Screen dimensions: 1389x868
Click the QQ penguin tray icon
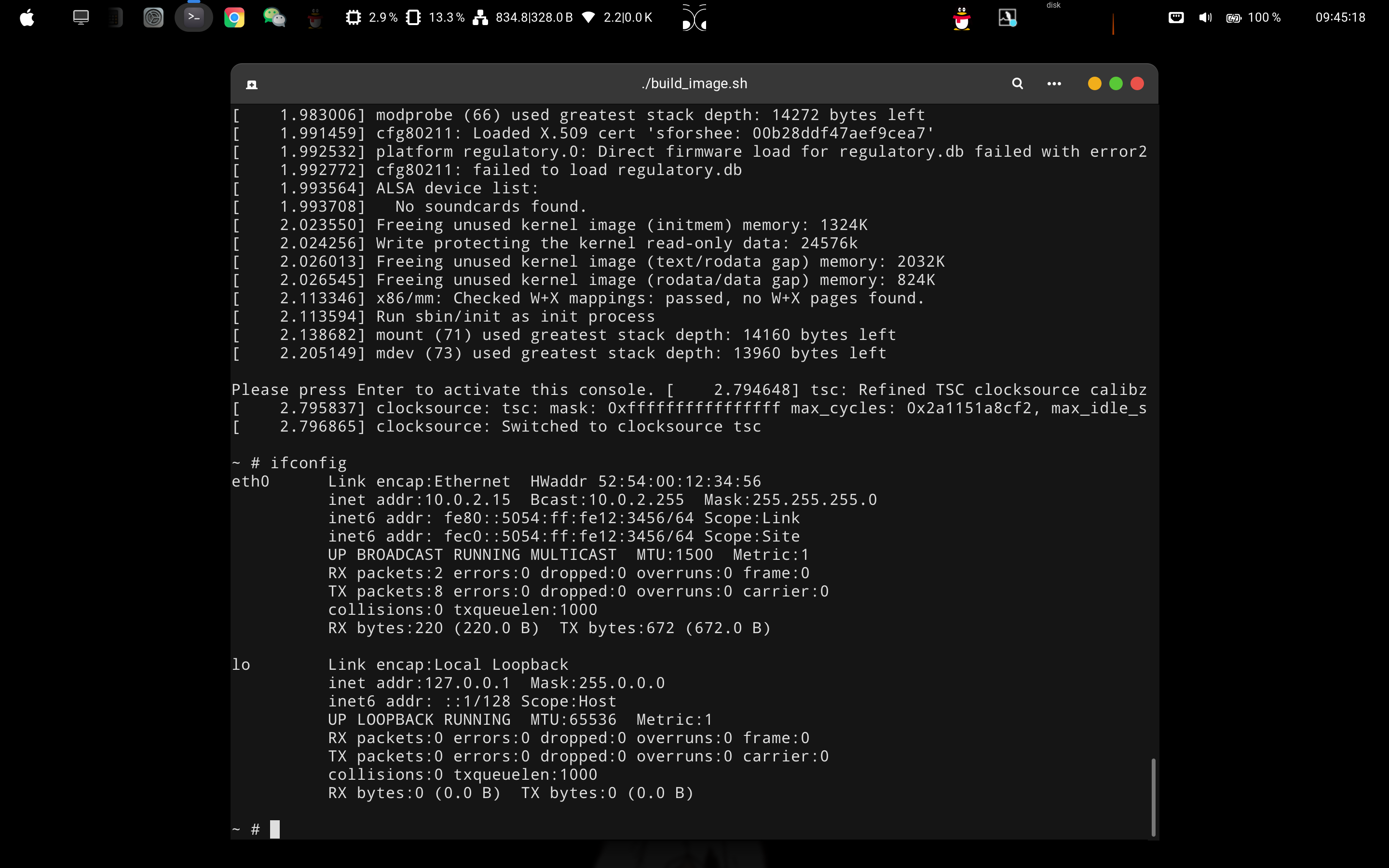pos(961,18)
